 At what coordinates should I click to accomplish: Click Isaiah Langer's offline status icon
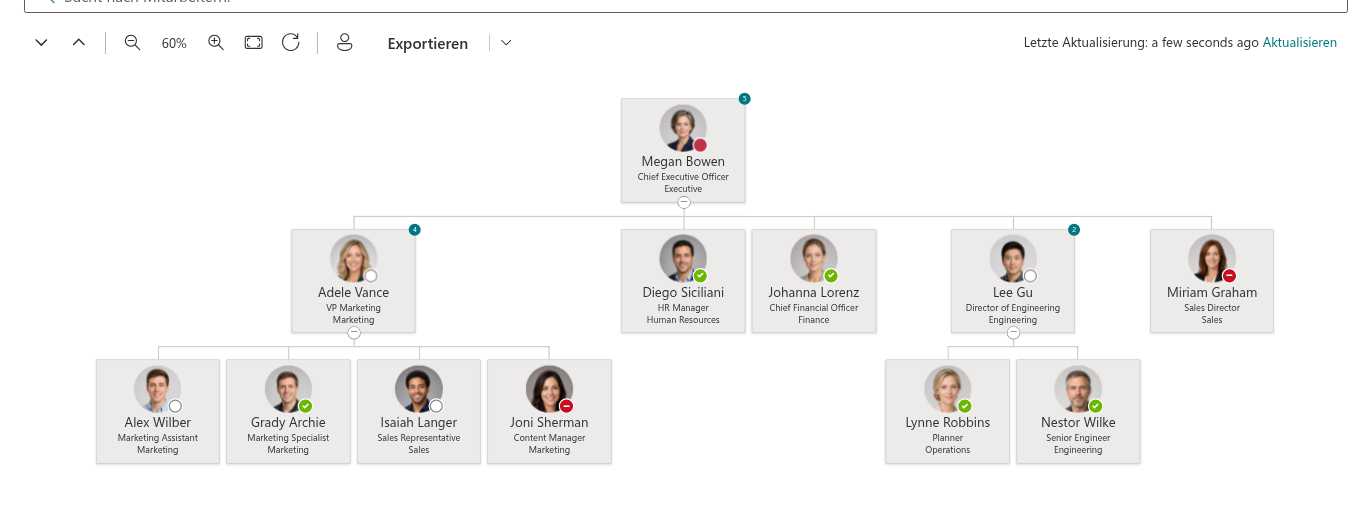[436, 406]
